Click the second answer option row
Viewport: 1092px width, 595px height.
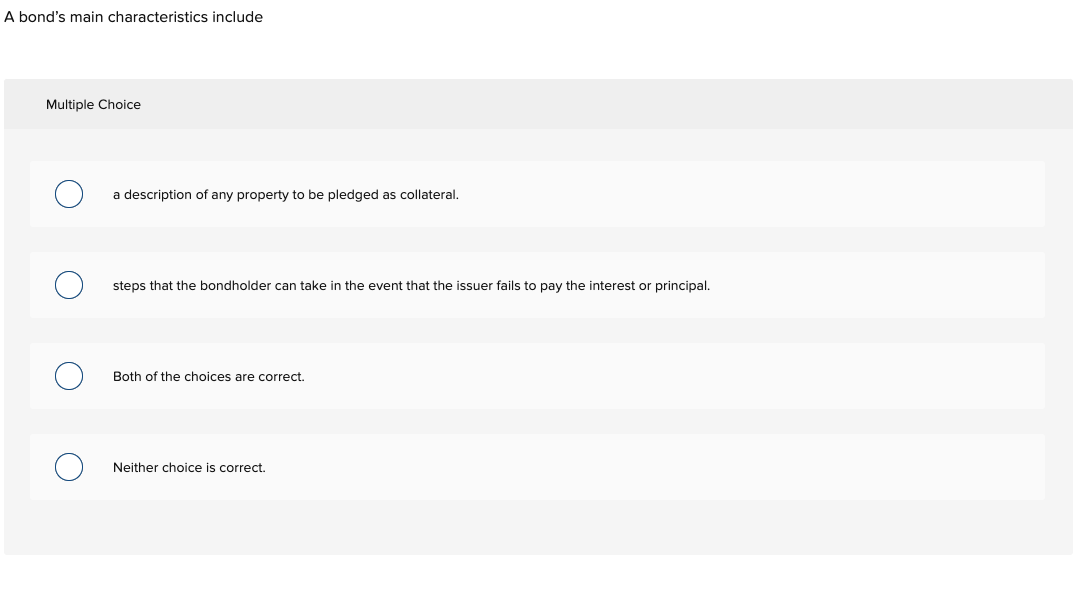coord(538,285)
